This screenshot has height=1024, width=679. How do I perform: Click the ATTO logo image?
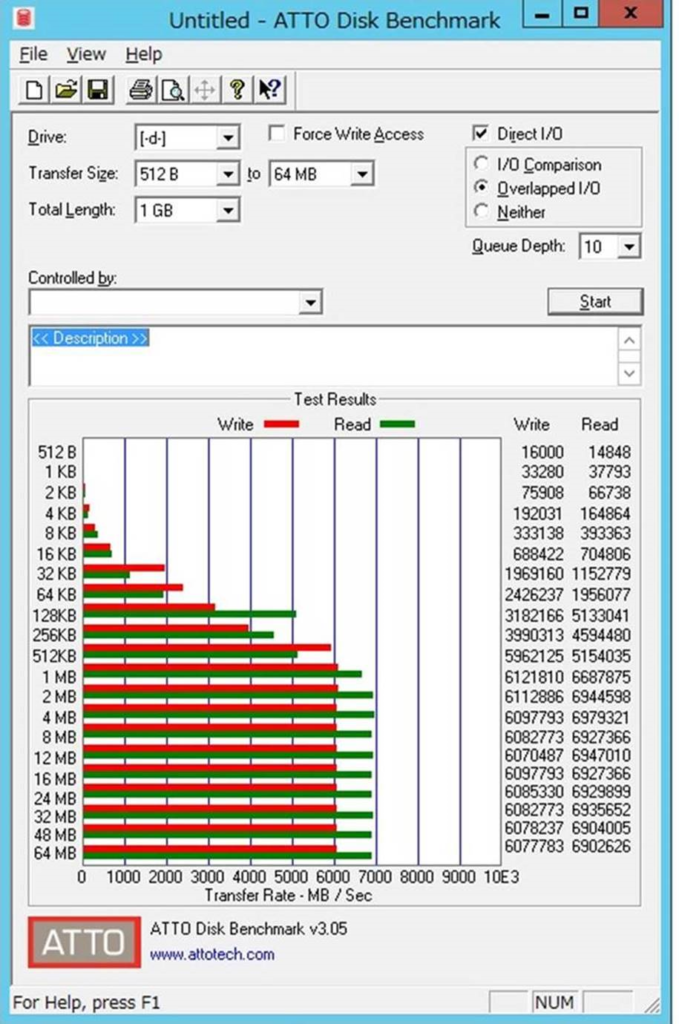pyautogui.click(x=84, y=942)
